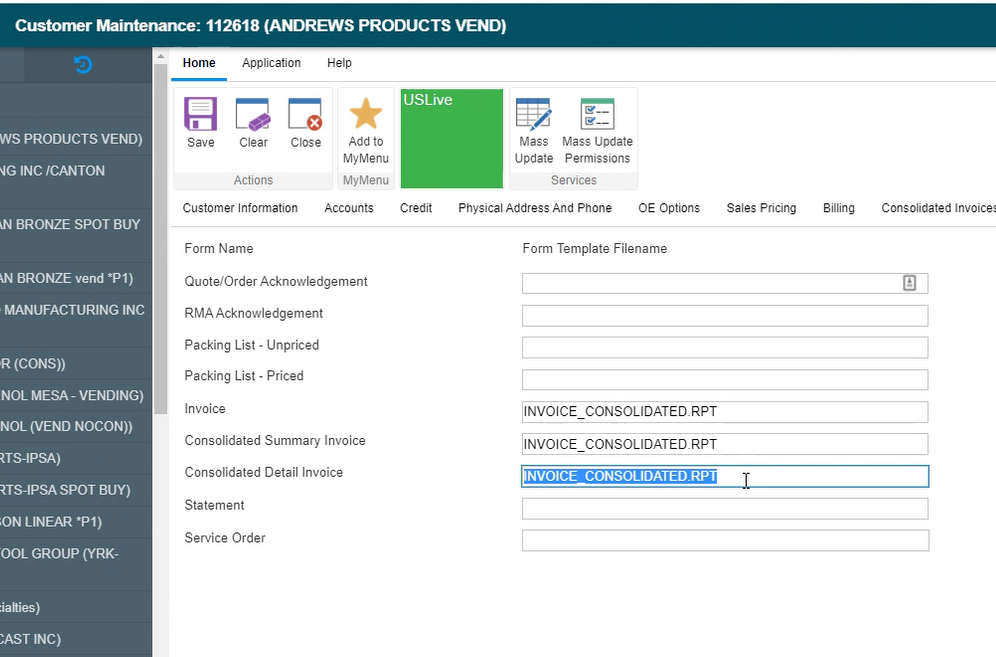Add to MyMenu star icon
This screenshot has height=657, width=996.
365,115
